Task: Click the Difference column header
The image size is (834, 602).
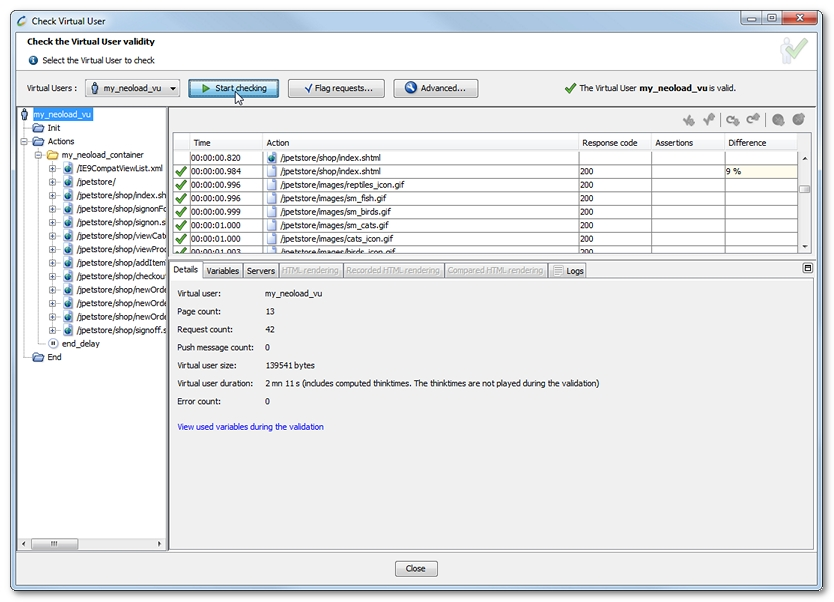Action: pyautogui.click(x=761, y=143)
